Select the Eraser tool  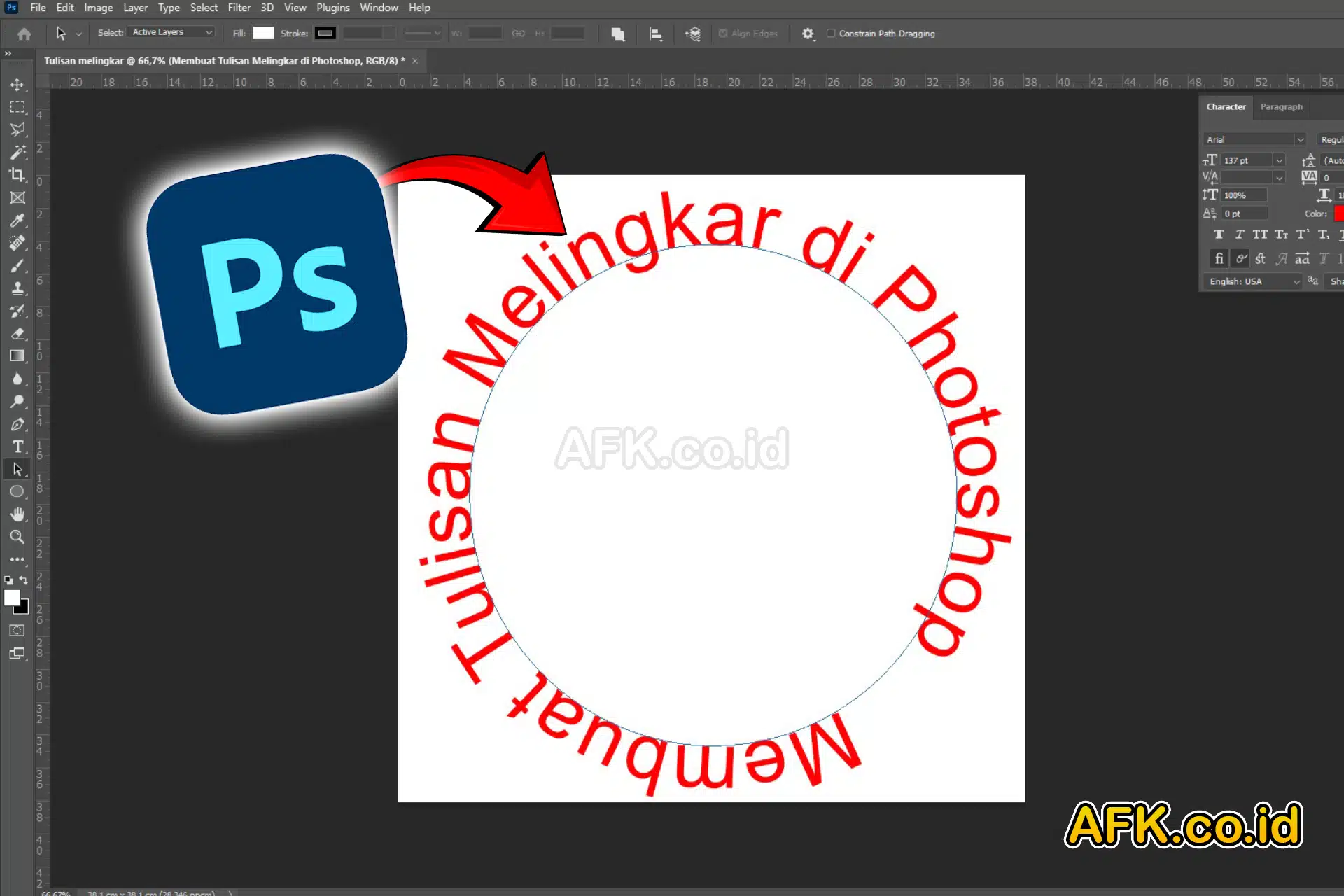17,333
